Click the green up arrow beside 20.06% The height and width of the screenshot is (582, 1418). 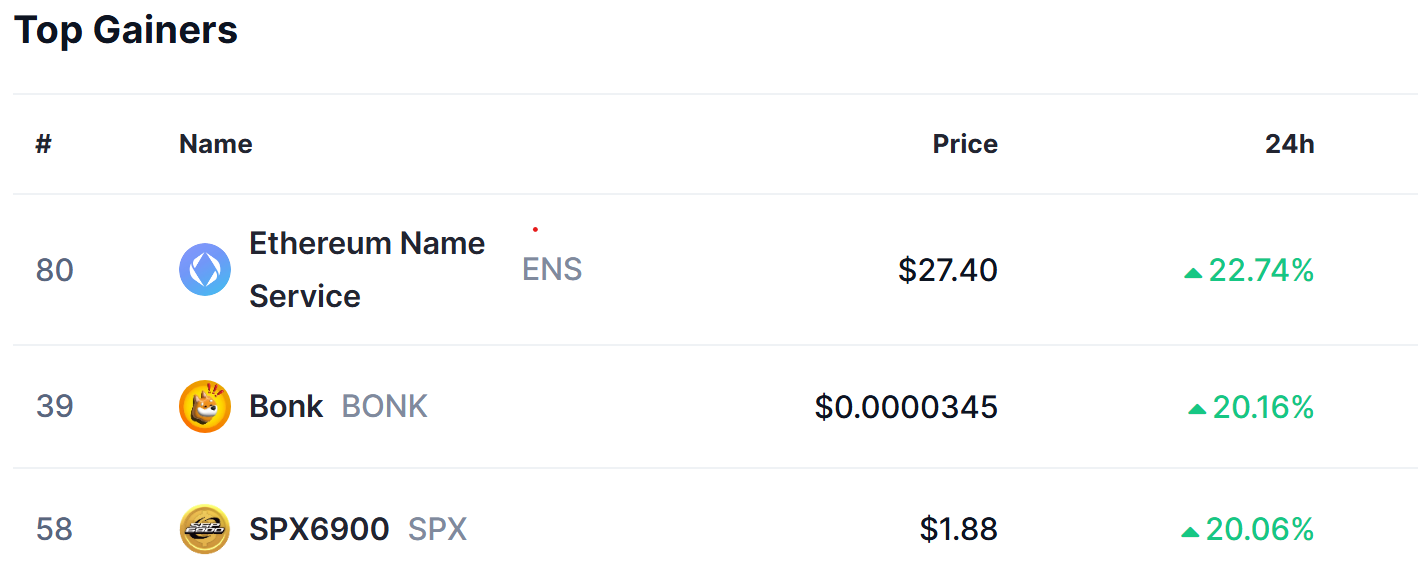click(1190, 531)
